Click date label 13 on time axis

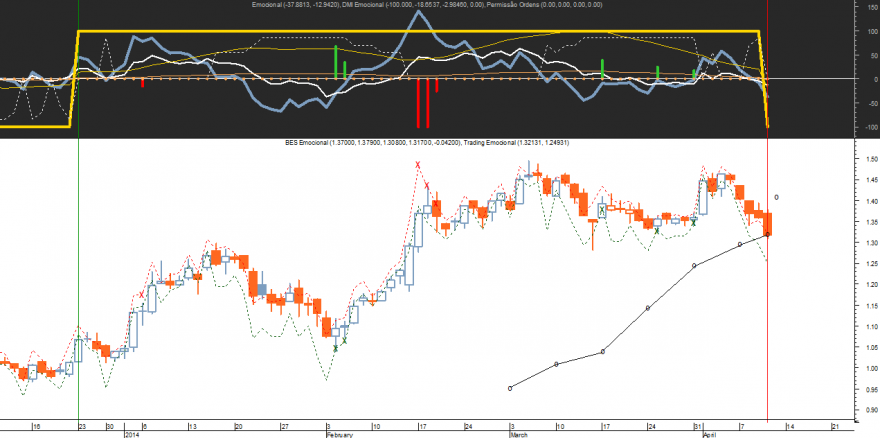192,426
